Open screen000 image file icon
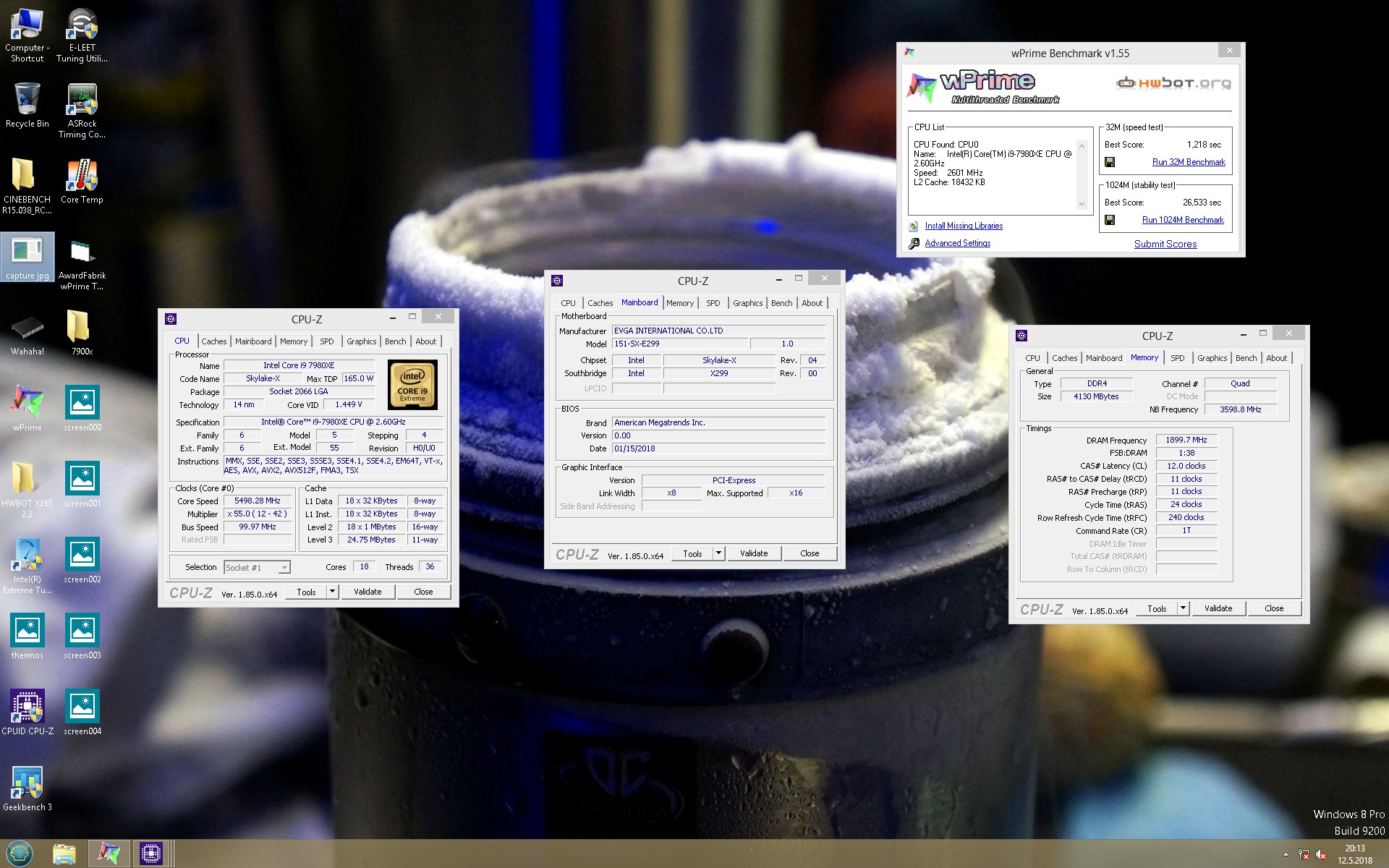This screenshot has width=1389, height=868. [82, 408]
